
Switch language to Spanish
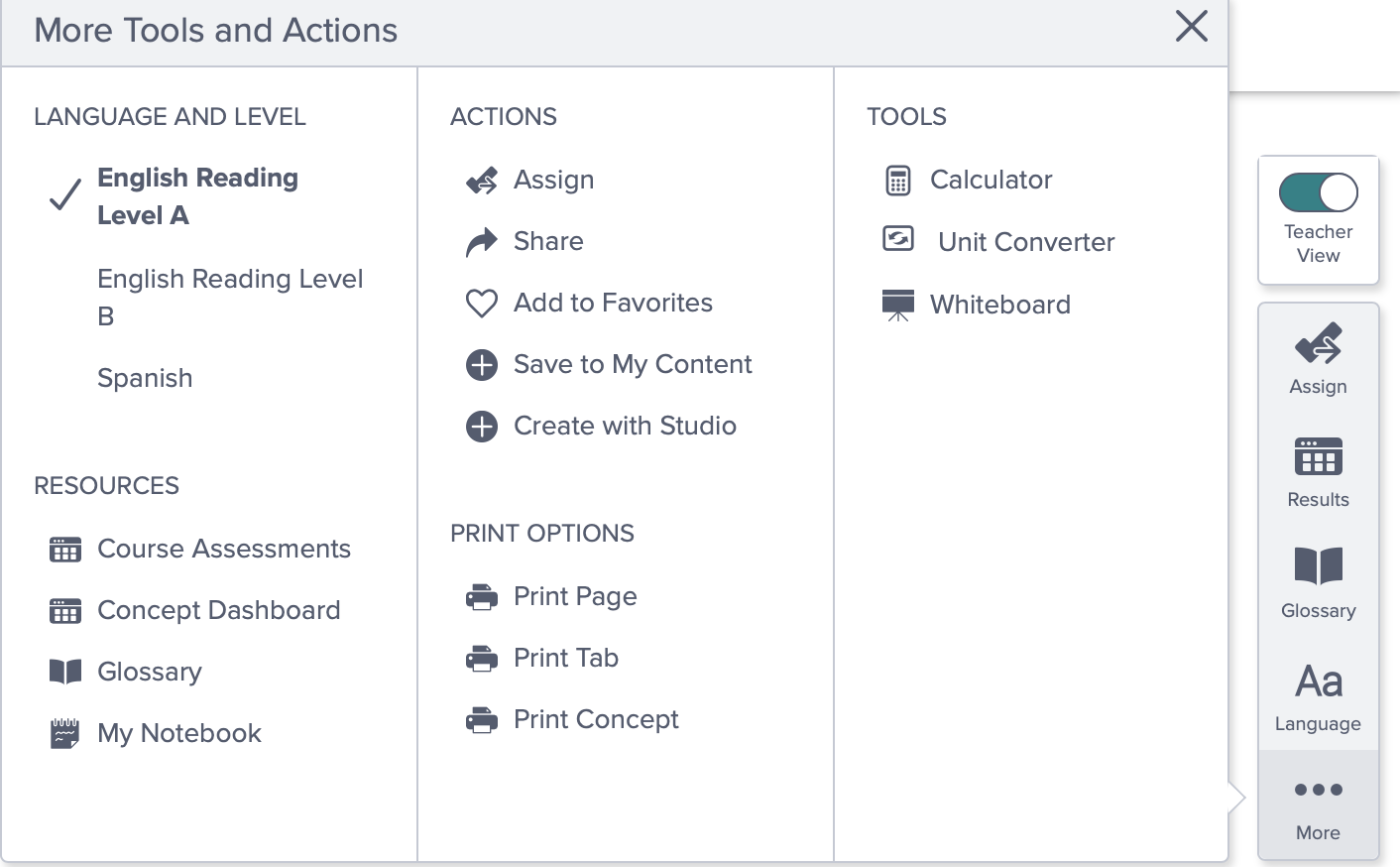145,378
